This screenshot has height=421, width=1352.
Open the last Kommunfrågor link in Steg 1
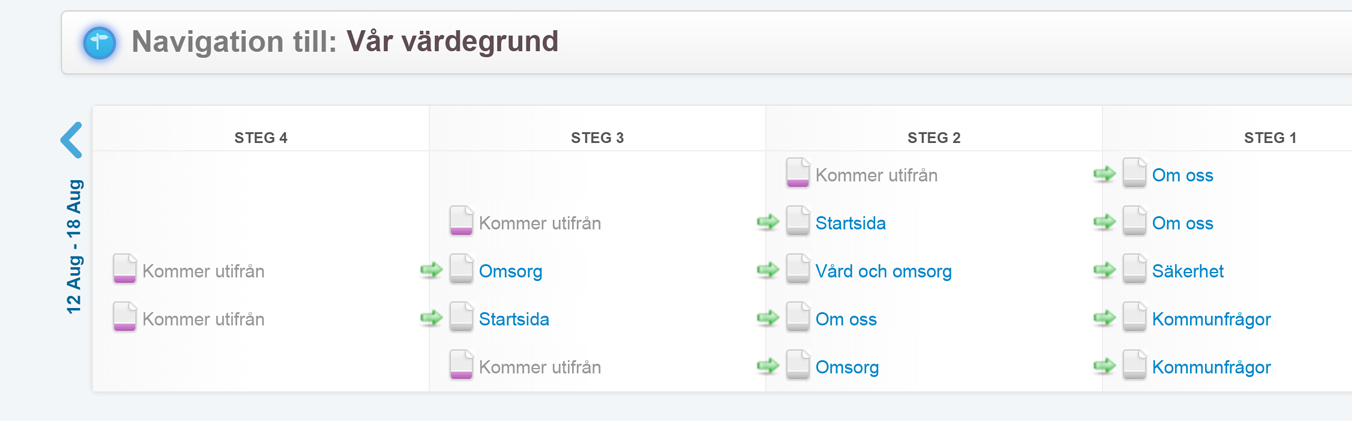(1211, 367)
